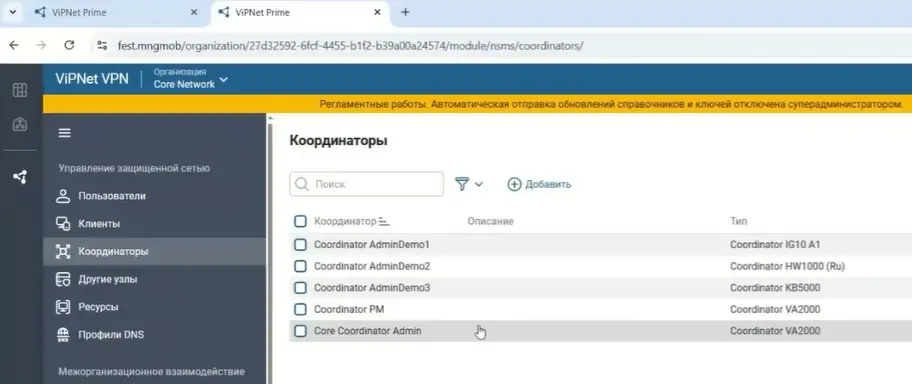Image resolution: width=912 pixels, height=384 pixels.
Task: Open Пользователи in the sidebar menu
Action: [154, 196]
